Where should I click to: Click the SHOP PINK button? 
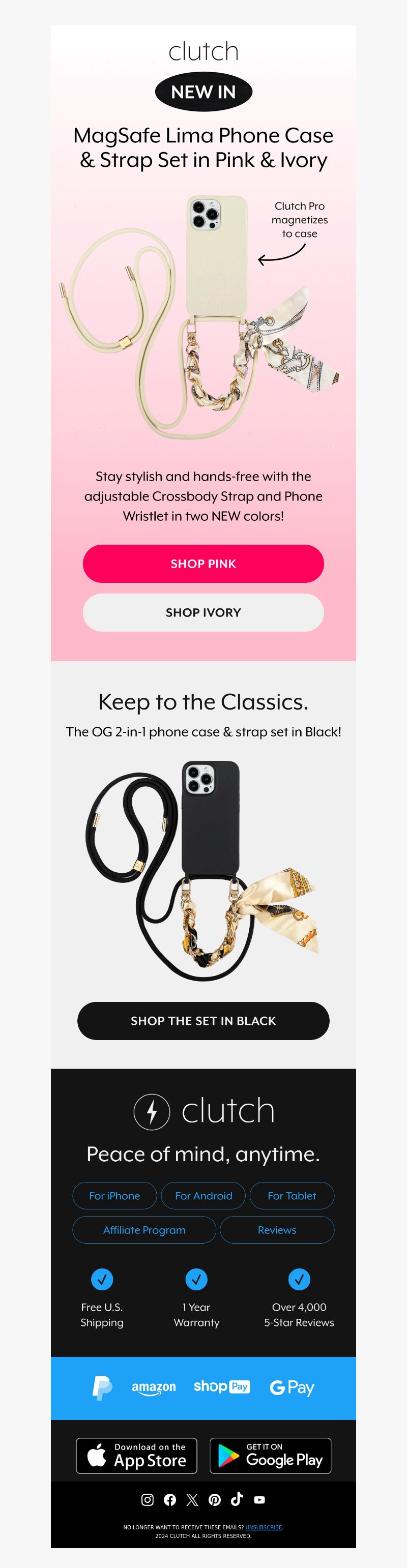pos(203,564)
